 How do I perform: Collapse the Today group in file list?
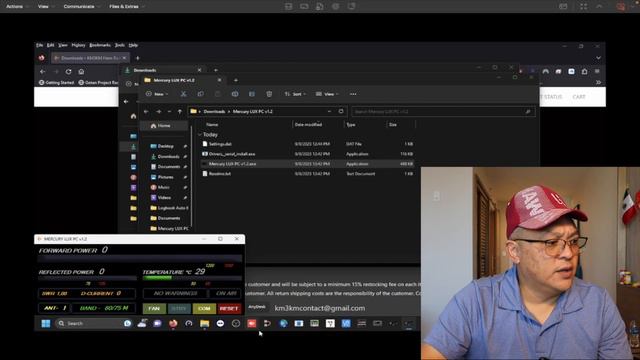click(x=200, y=134)
